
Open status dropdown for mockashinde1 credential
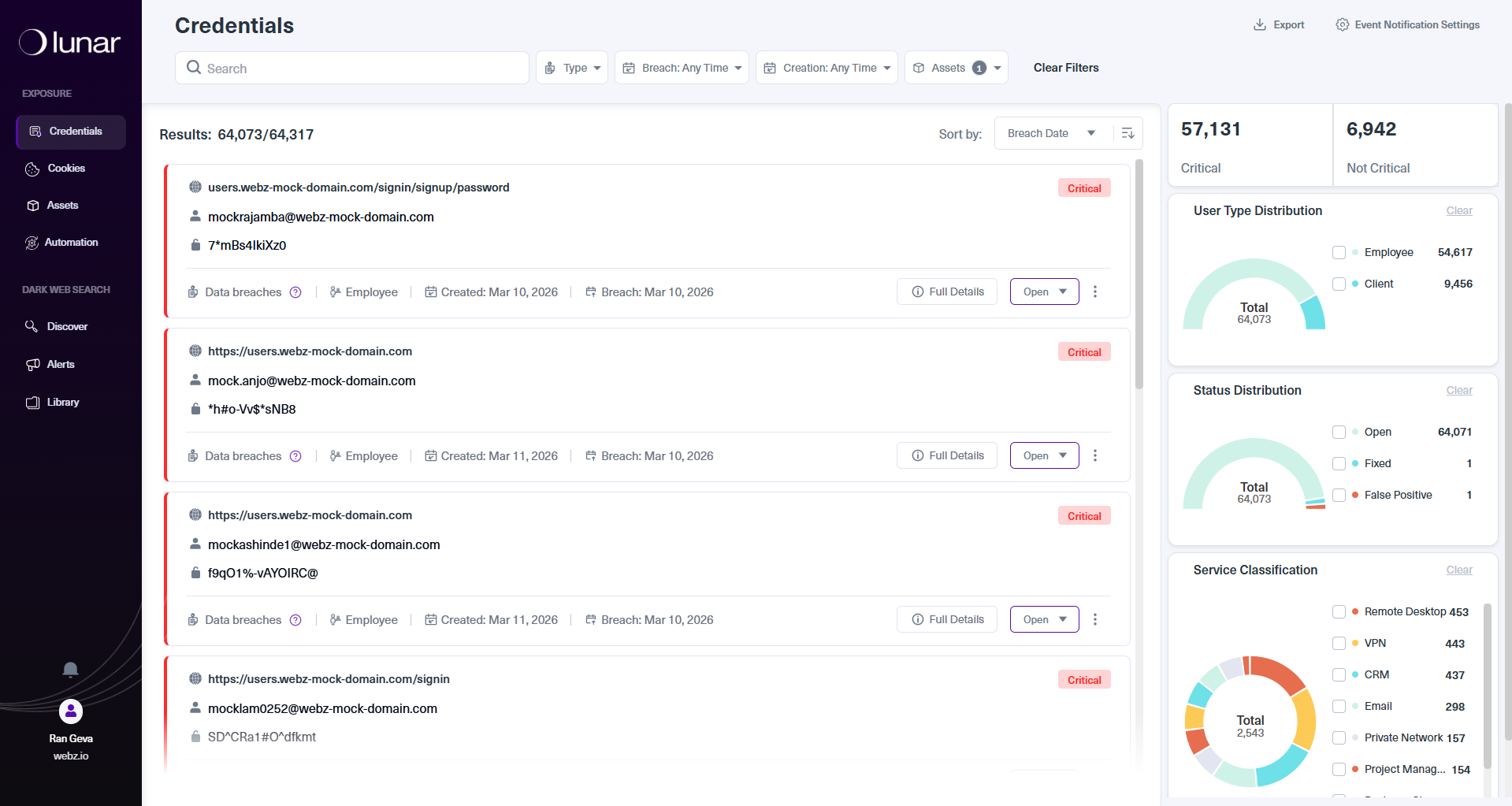[x=1045, y=619]
